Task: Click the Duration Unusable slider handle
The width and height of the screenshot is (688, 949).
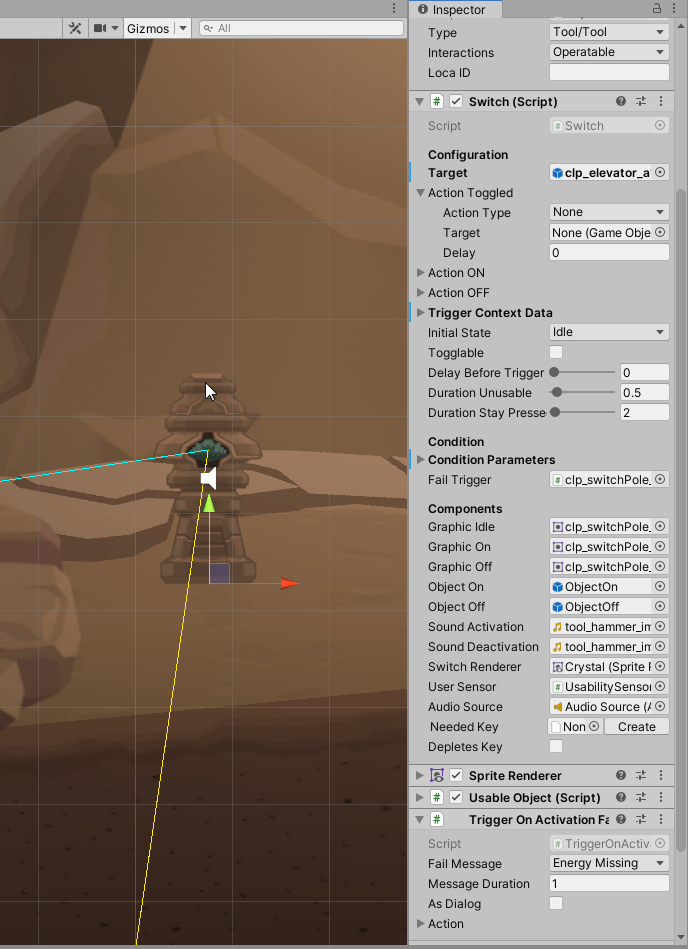Action: point(557,393)
